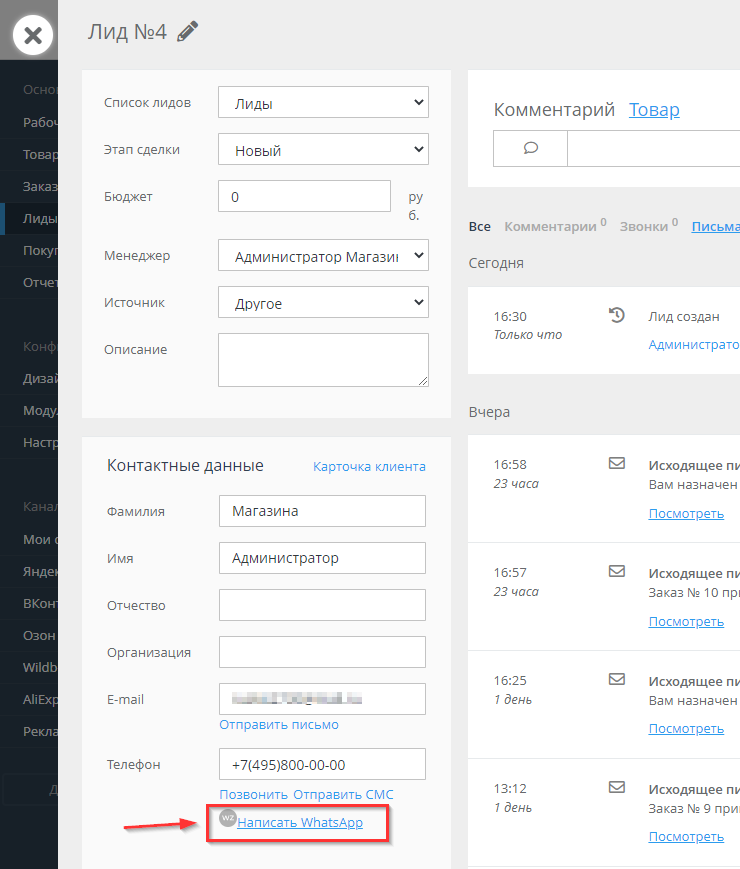This screenshot has width=740, height=869.
Task: Click pencil icon to edit lead title
Action: pyautogui.click(x=187, y=32)
